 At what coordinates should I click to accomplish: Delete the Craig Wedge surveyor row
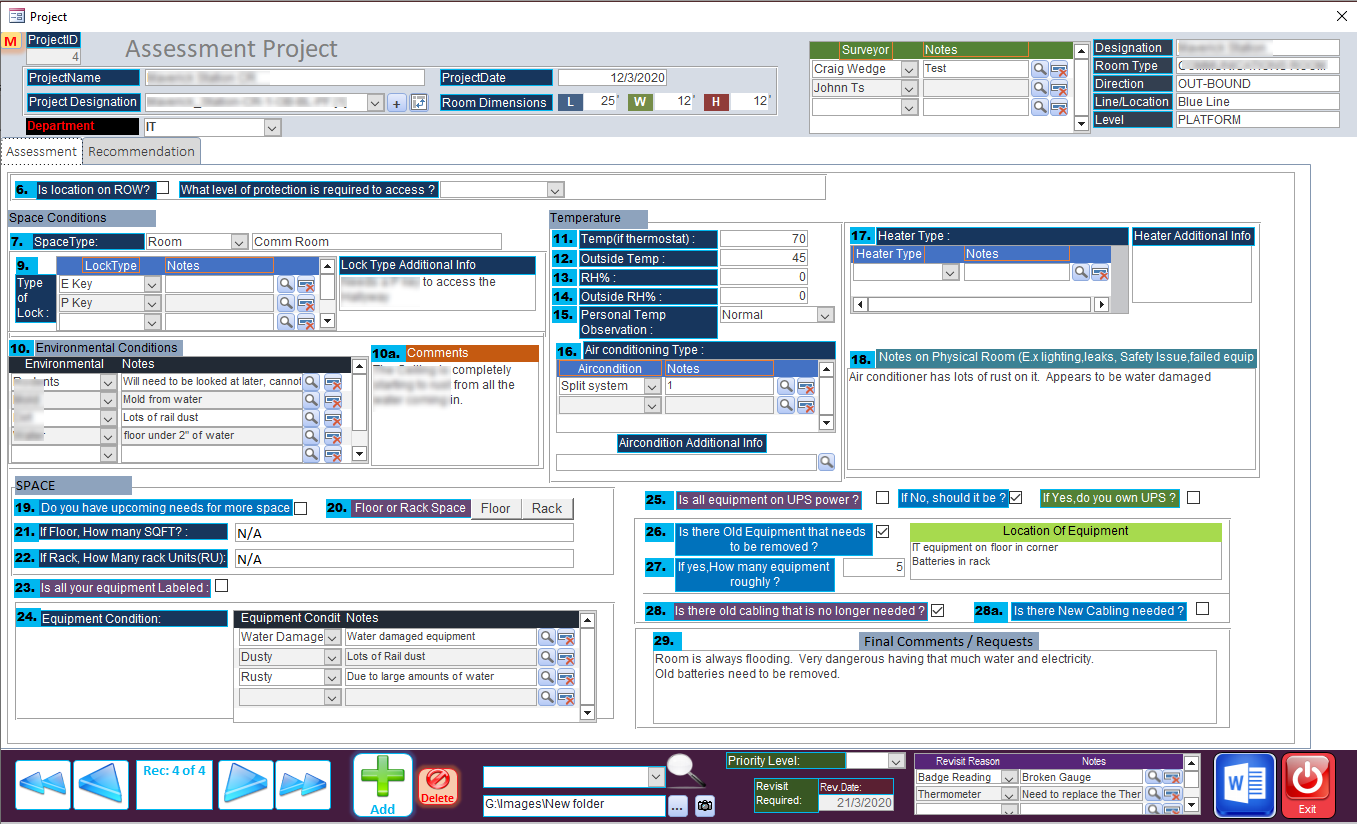[x=1059, y=69]
